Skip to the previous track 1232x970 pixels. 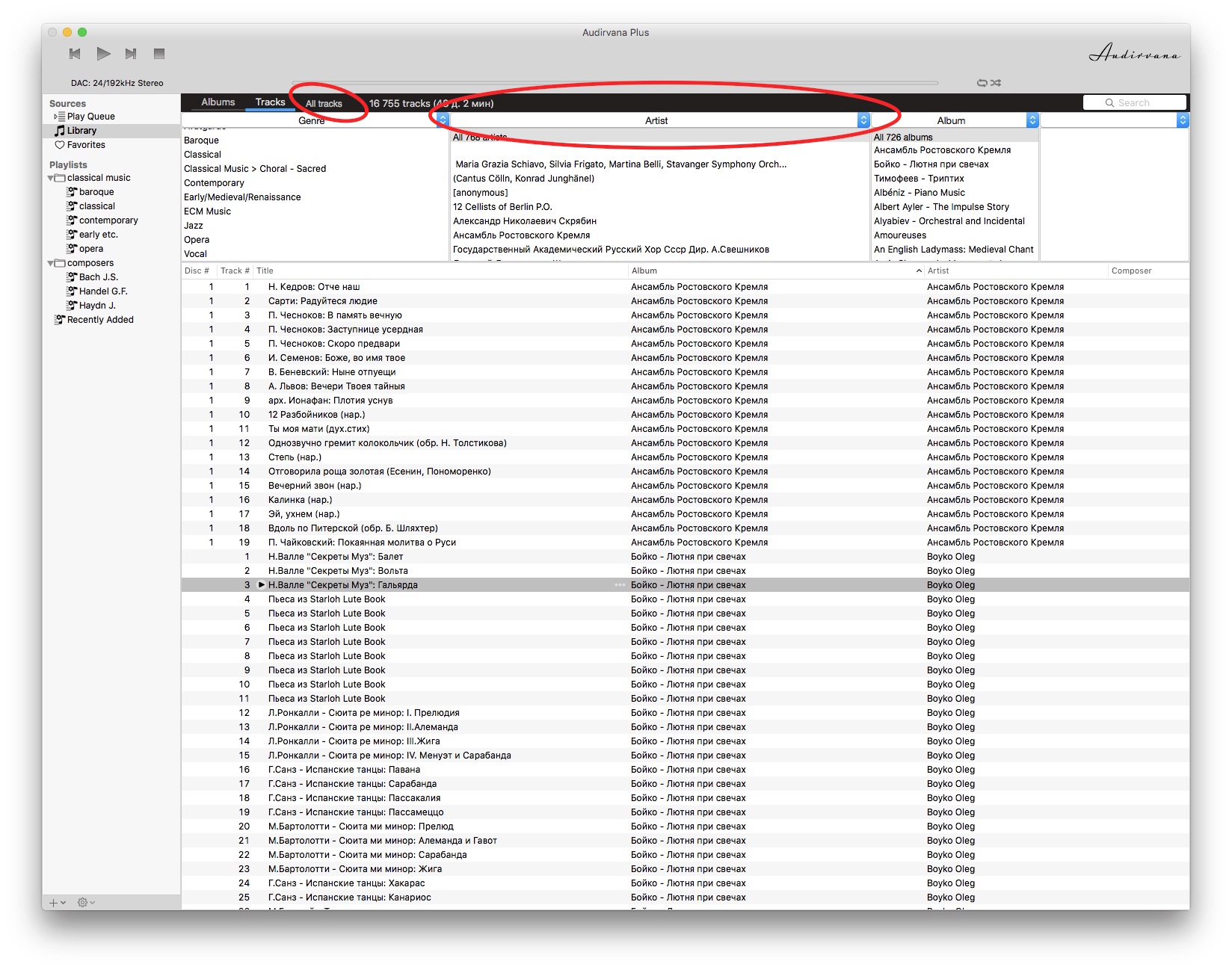tap(75, 54)
